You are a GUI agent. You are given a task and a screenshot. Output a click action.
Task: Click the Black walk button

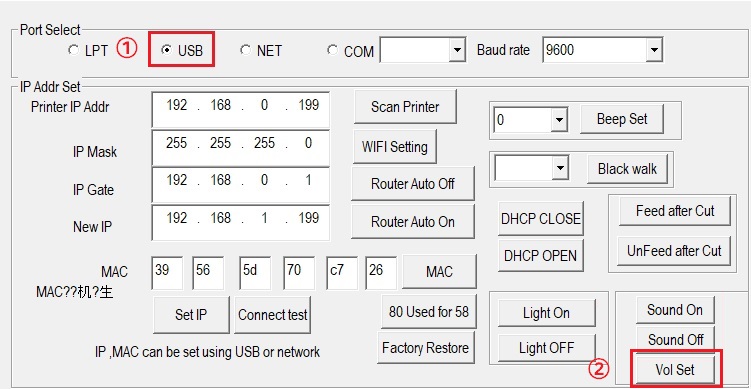[627, 169]
